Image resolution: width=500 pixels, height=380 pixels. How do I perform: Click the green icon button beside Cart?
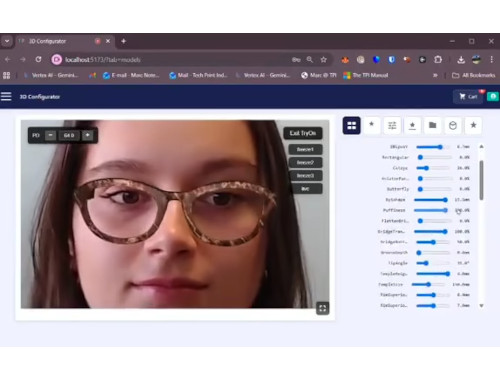[493, 96]
